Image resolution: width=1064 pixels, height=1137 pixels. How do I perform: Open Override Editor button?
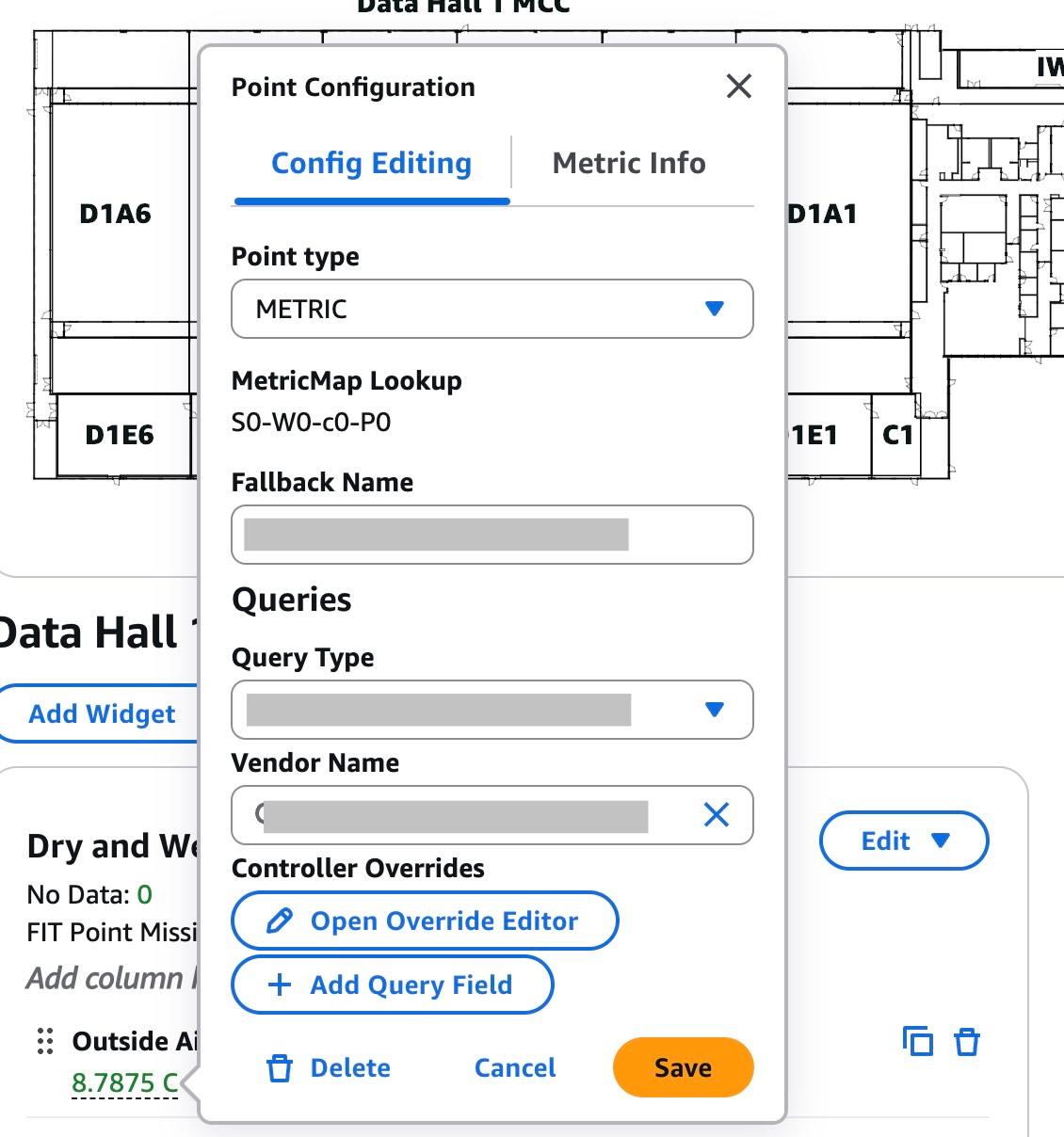tap(425, 921)
